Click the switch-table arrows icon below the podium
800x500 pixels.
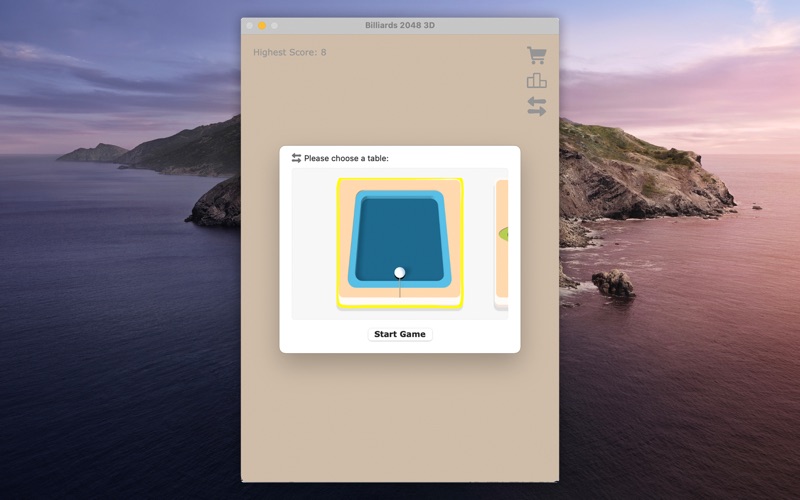(x=537, y=106)
